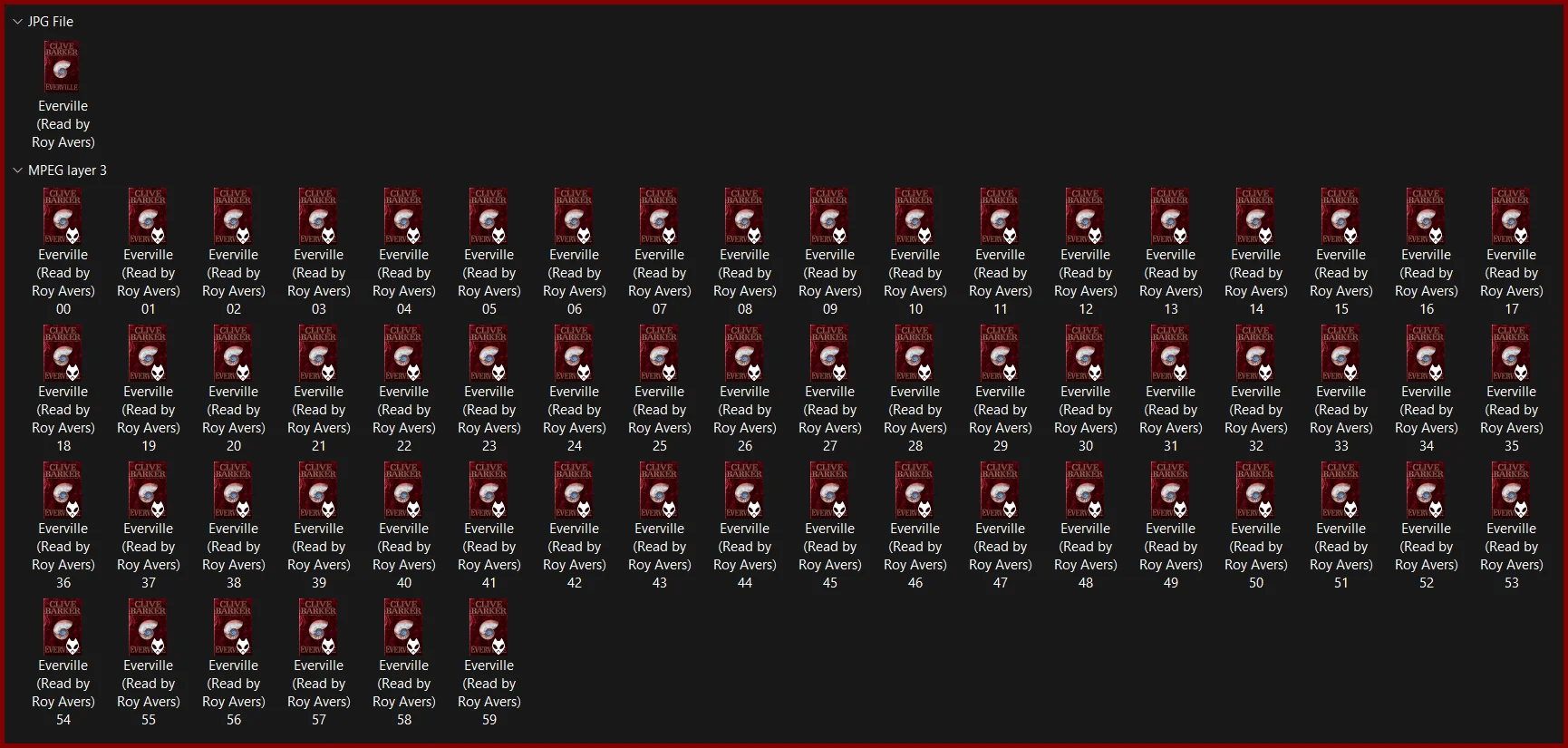Select the Everville 03 MP3 file icon

(318, 216)
